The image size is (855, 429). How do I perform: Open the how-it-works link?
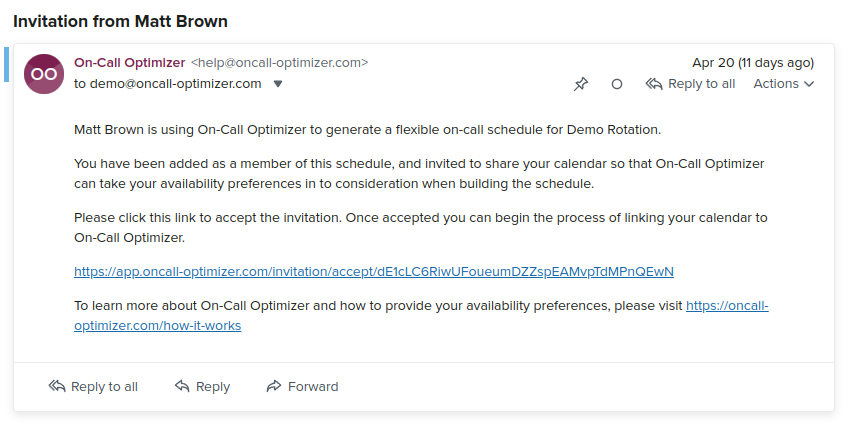422,316
